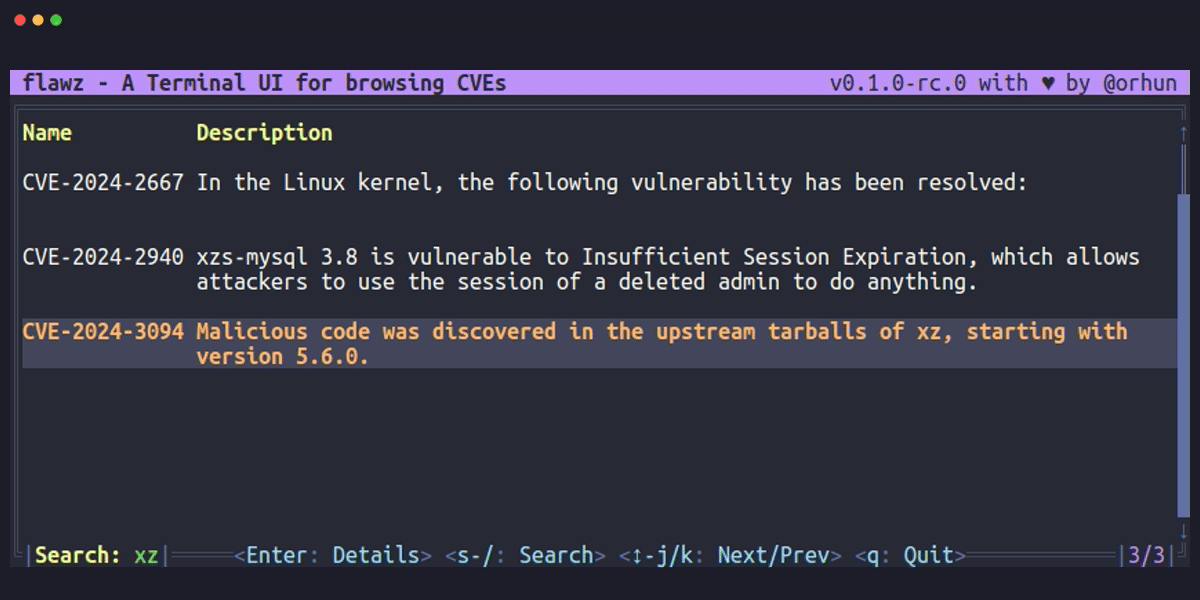
Task: Activate search via the s-/: Search hint
Action: pyautogui.click(x=525, y=555)
